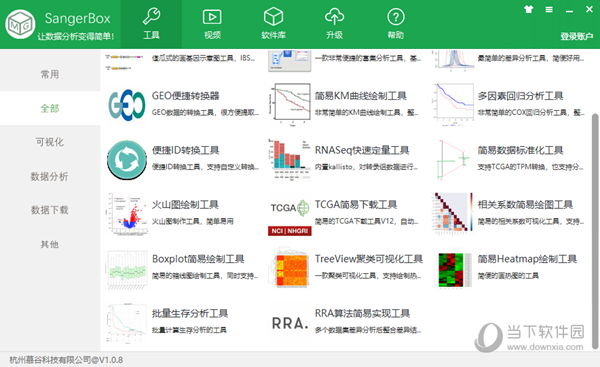The width and height of the screenshot is (600, 367).
Task: Open the 工具 (Tools) tab
Action: tap(151, 24)
